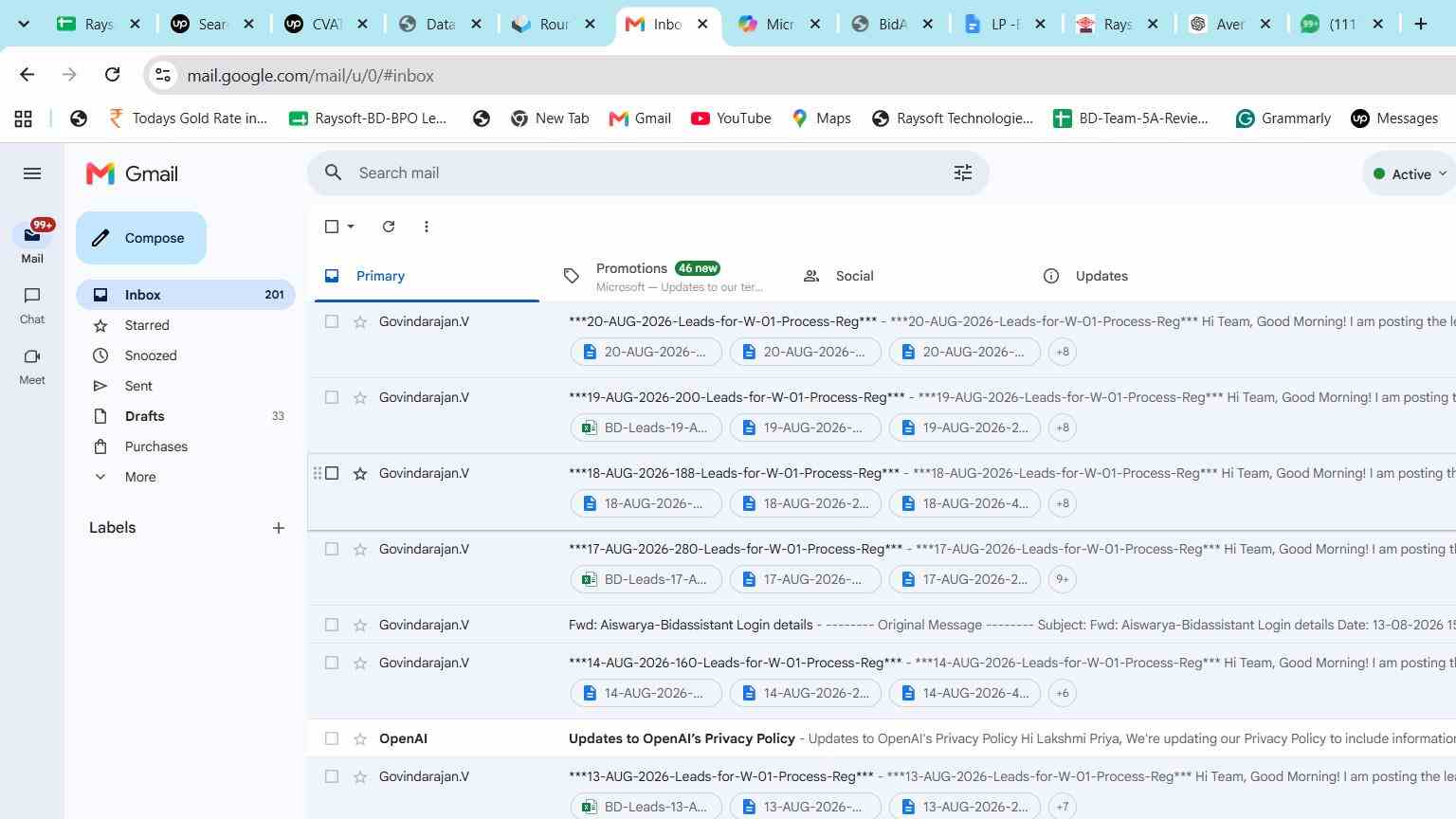
Task: Select the 17-AUG-2026 email checkbox
Action: point(332,549)
